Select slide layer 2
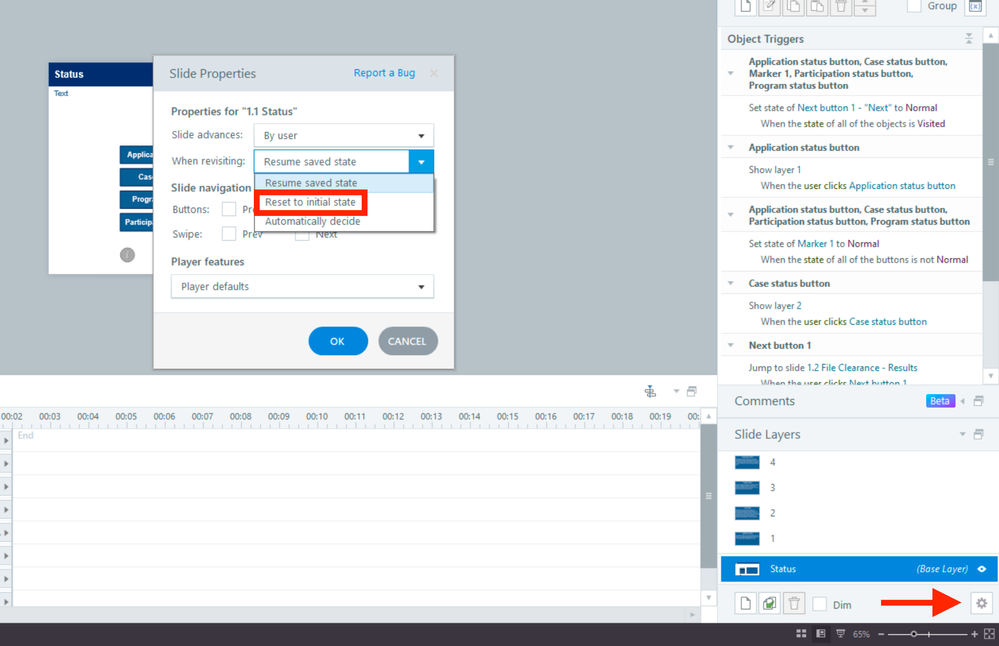The height and width of the screenshot is (646, 999). (858, 513)
